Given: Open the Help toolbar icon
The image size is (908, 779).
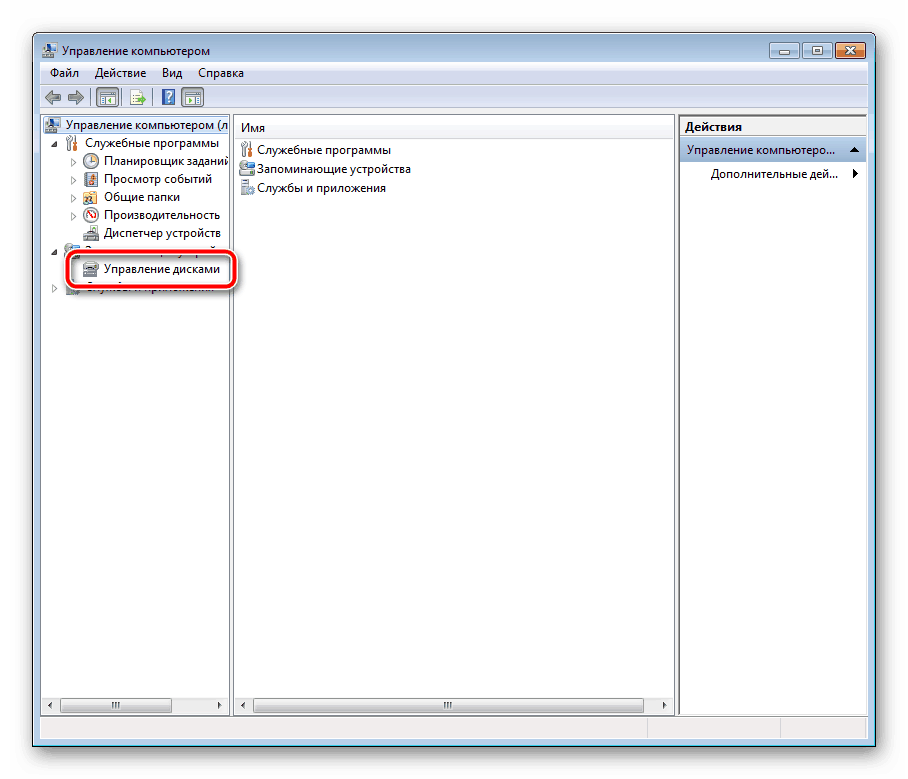Looking at the screenshot, I should pyautogui.click(x=168, y=97).
